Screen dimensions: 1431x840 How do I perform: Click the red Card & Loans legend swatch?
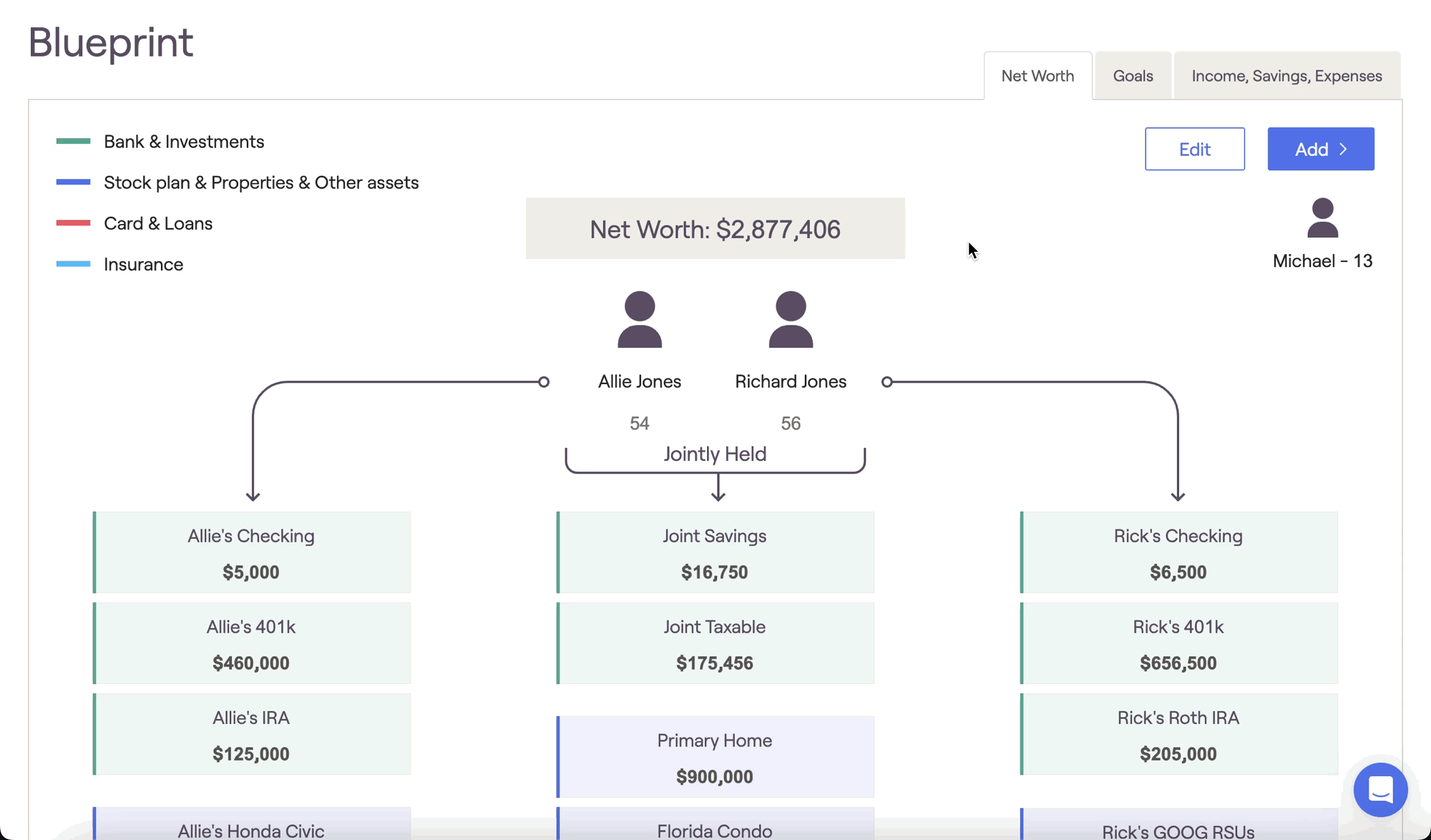[x=73, y=223]
